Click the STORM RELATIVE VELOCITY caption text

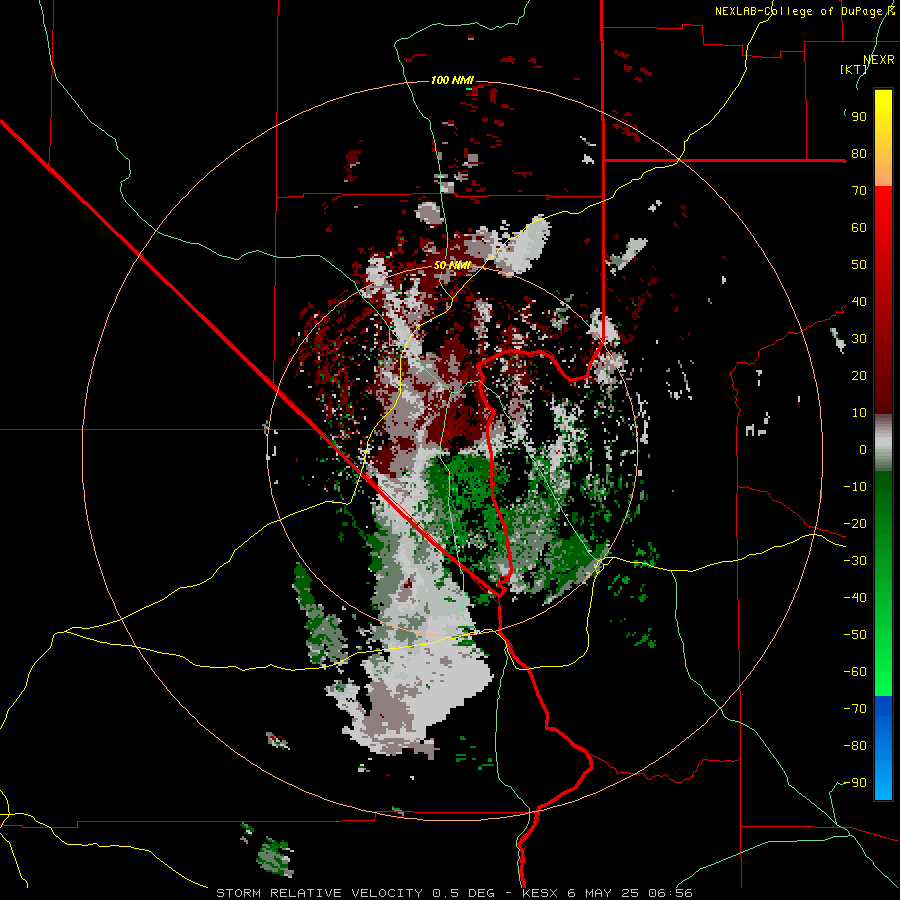coord(319,893)
